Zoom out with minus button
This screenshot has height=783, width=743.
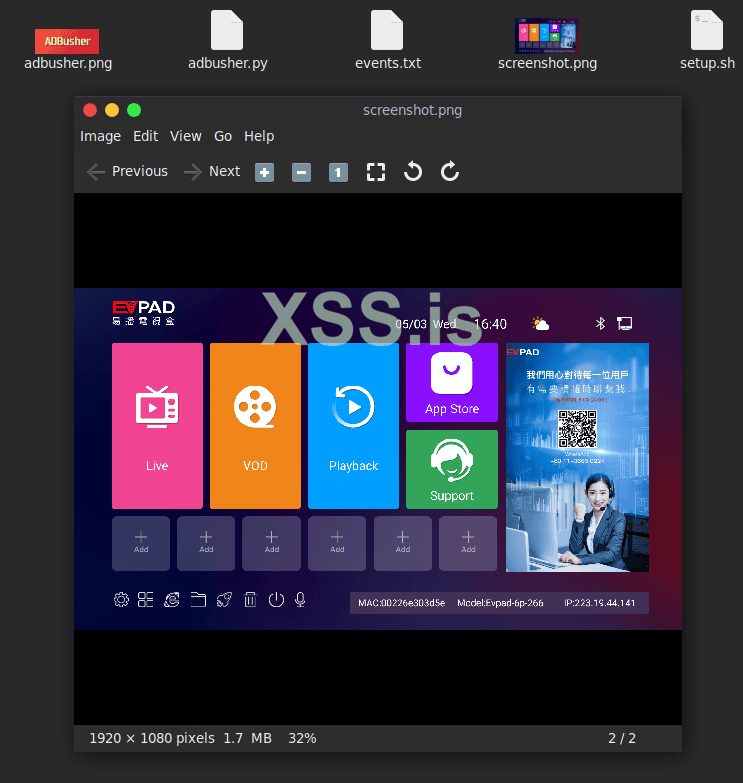301,172
